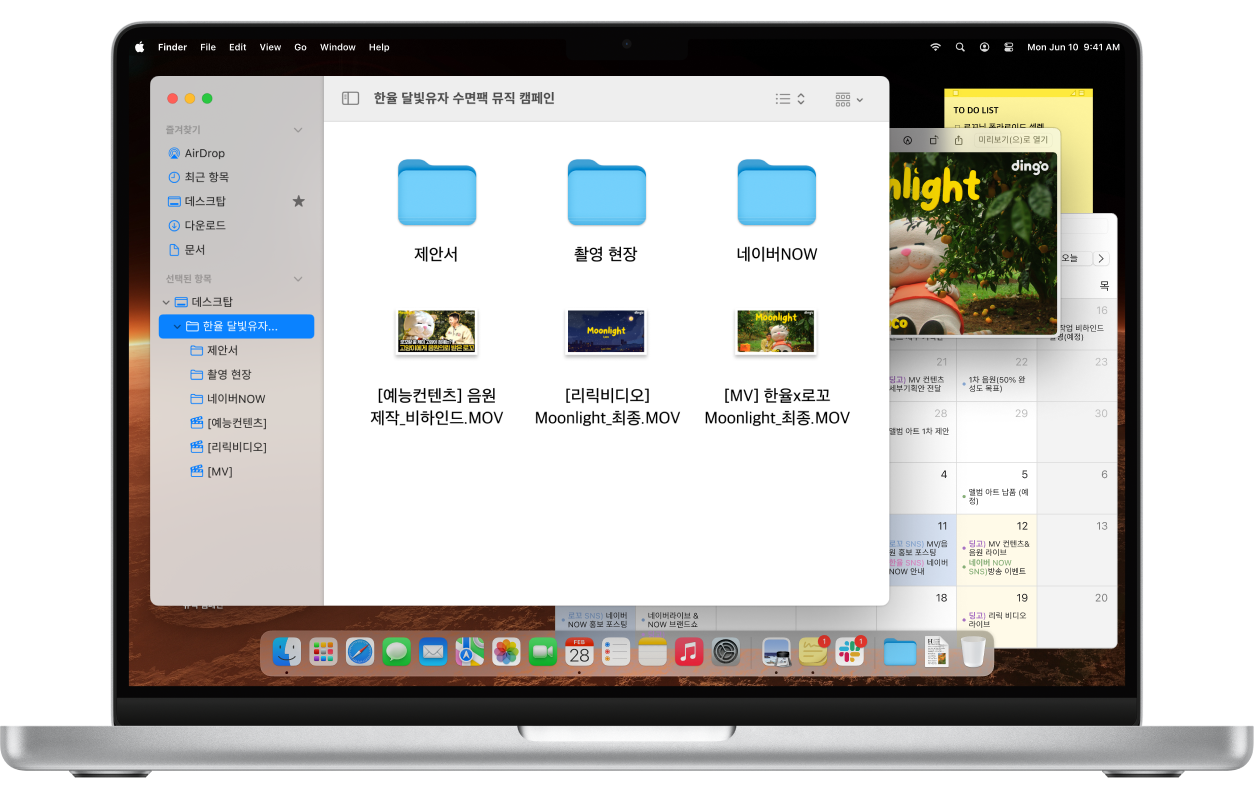Image resolution: width=1254 pixels, height=786 pixels.
Task: Open the Apple menu
Action: pyautogui.click(x=139, y=47)
